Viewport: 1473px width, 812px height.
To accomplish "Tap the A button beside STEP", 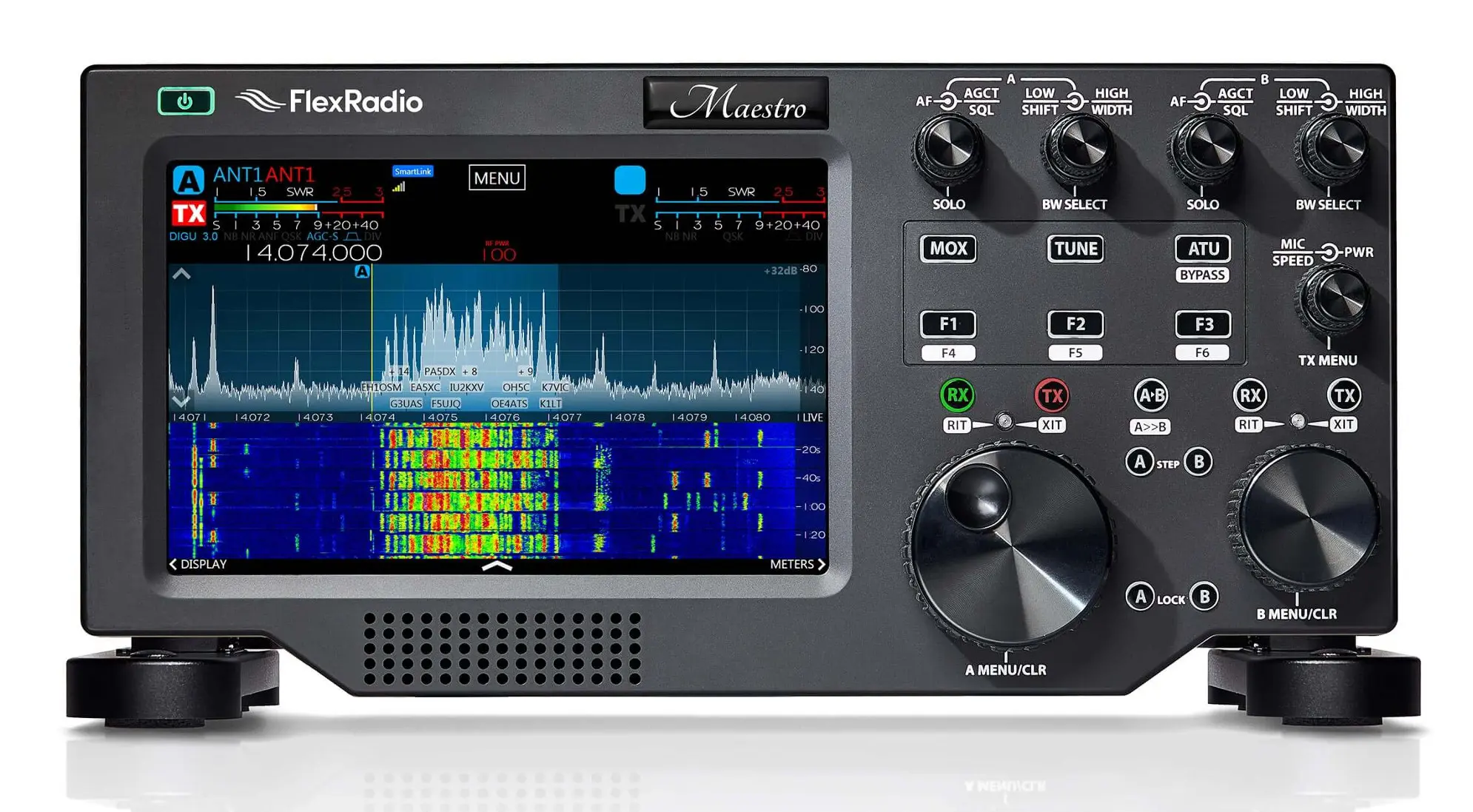I will coord(1140,462).
